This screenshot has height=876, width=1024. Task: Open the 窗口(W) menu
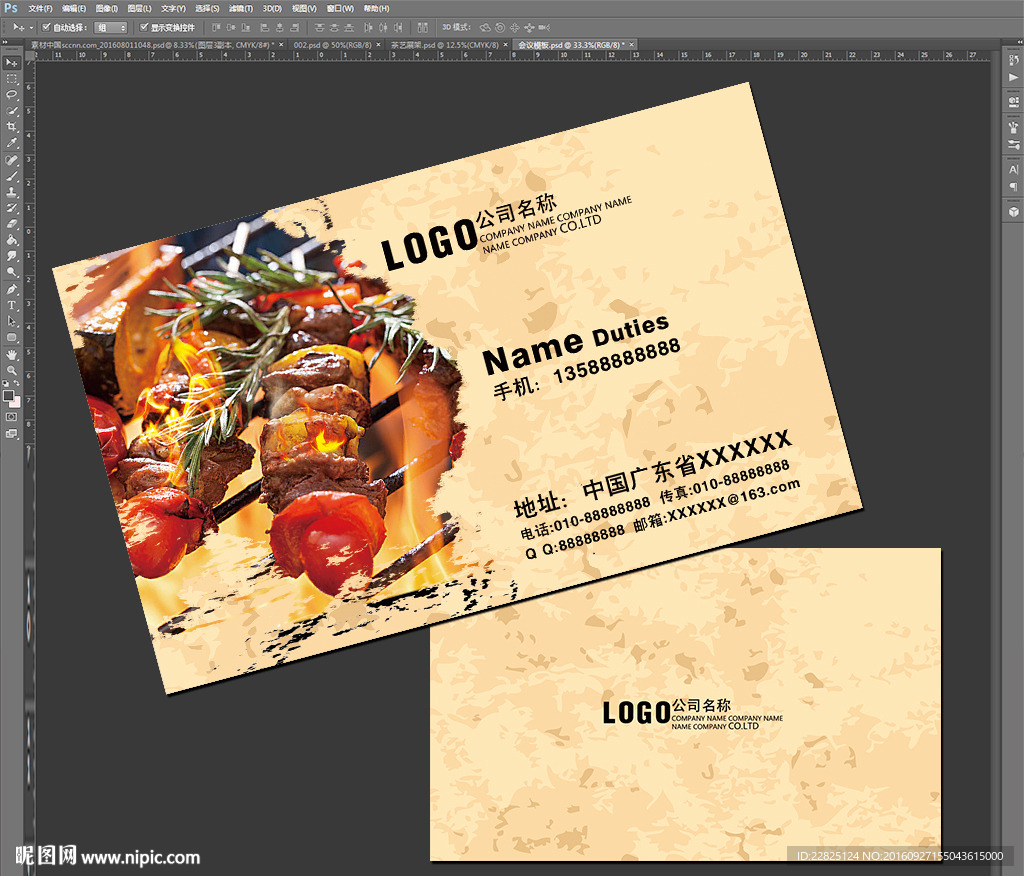click(x=340, y=8)
